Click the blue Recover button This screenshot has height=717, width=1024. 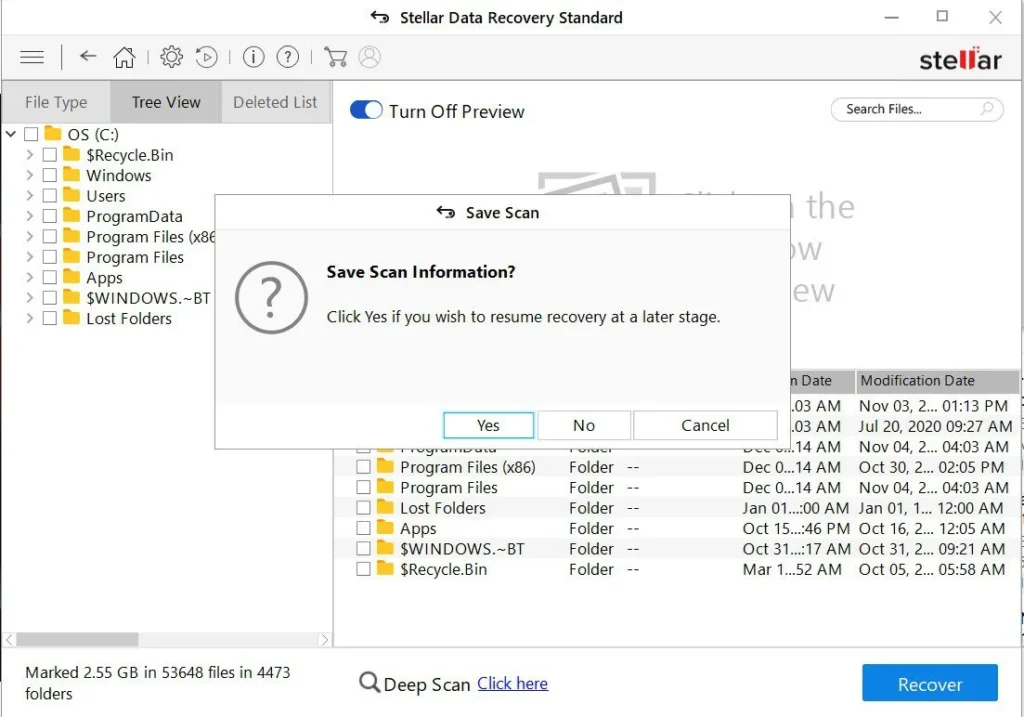click(929, 683)
